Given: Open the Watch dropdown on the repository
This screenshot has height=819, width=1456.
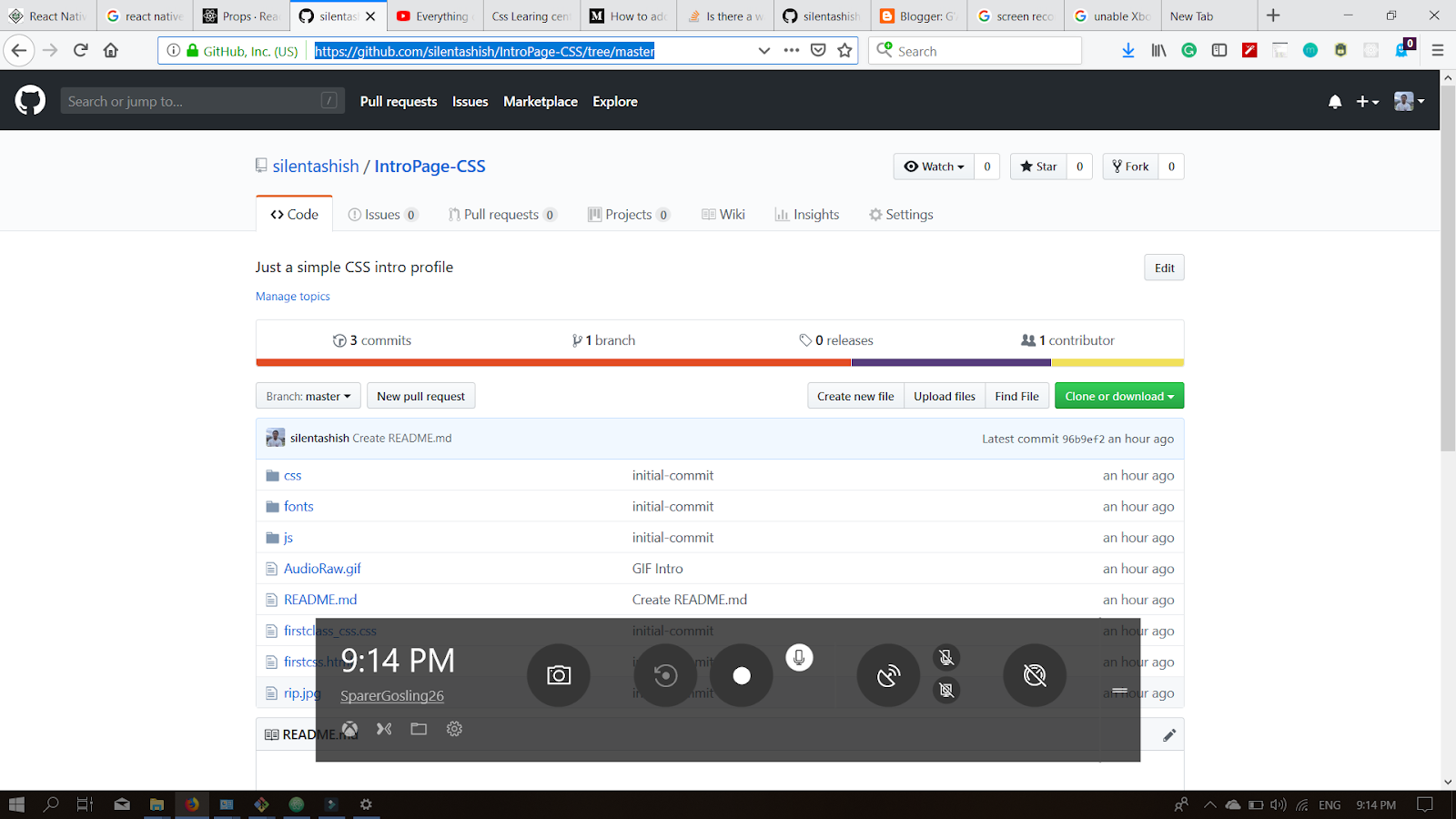Looking at the screenshot, I should [933, 167].
